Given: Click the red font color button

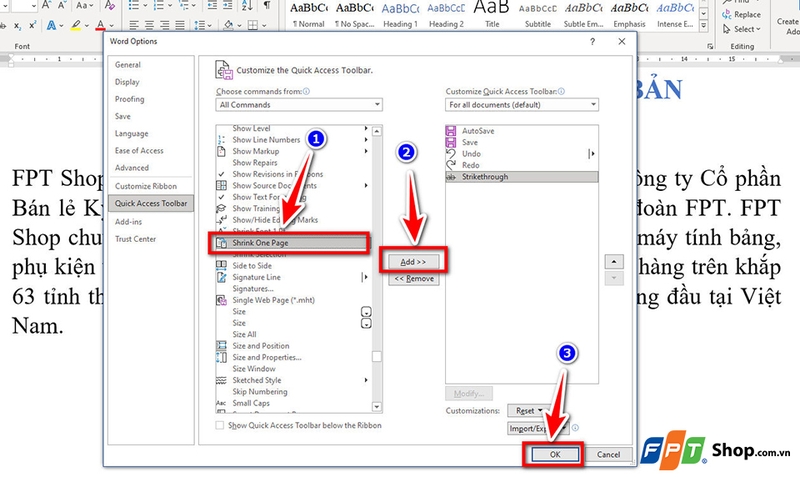Looking at the screenshot, I should tap(101, 25).
